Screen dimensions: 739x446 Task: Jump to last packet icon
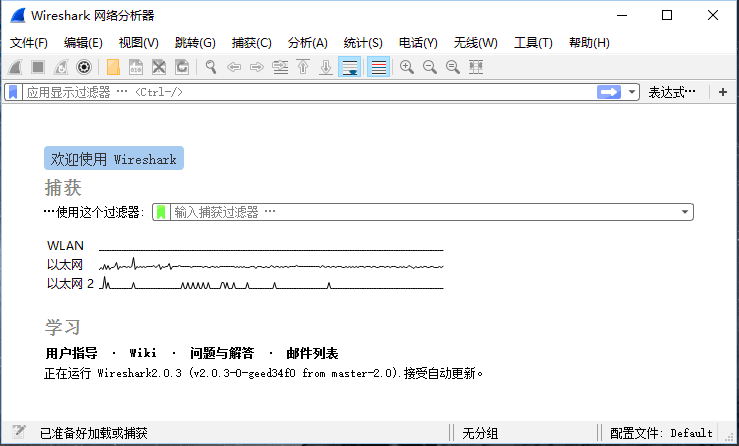click(326, 67)
